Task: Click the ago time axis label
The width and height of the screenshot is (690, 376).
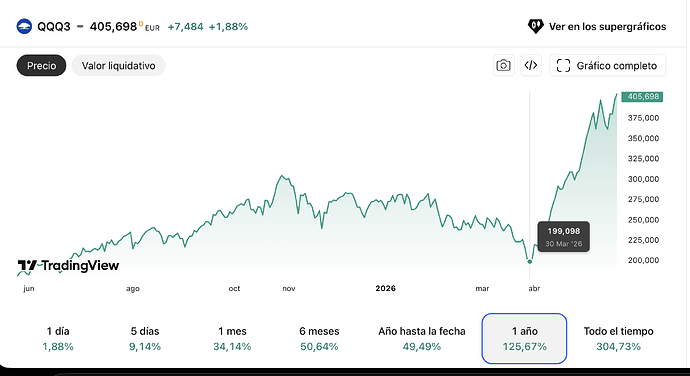Action: pos(133,289)
